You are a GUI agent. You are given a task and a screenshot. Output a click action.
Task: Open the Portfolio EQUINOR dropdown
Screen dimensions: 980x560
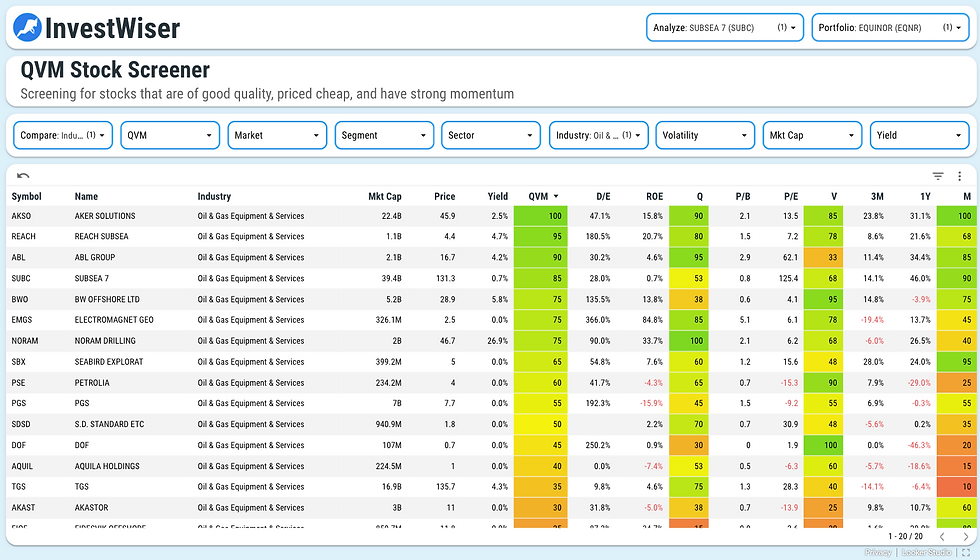click(x=891, y=28)
